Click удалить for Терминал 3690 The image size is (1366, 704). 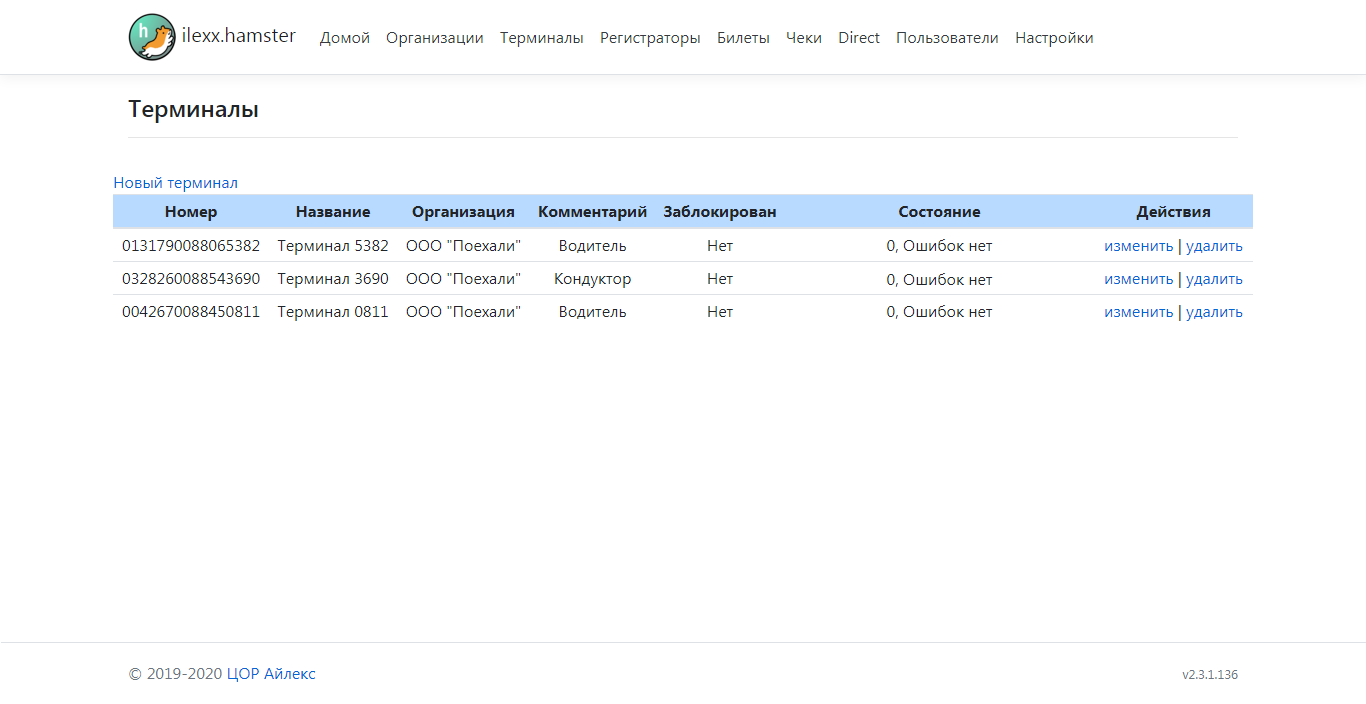(1214, 279)
